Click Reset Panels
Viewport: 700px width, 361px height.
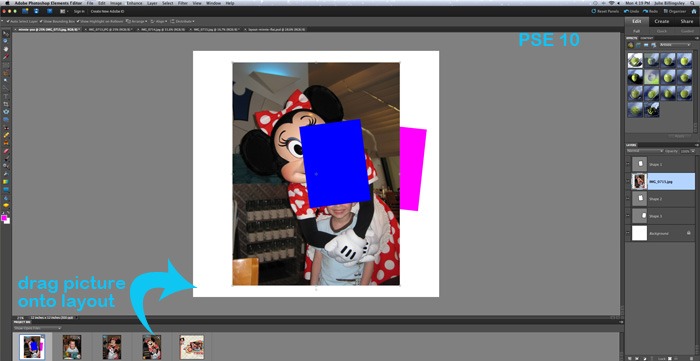point(605,11)
